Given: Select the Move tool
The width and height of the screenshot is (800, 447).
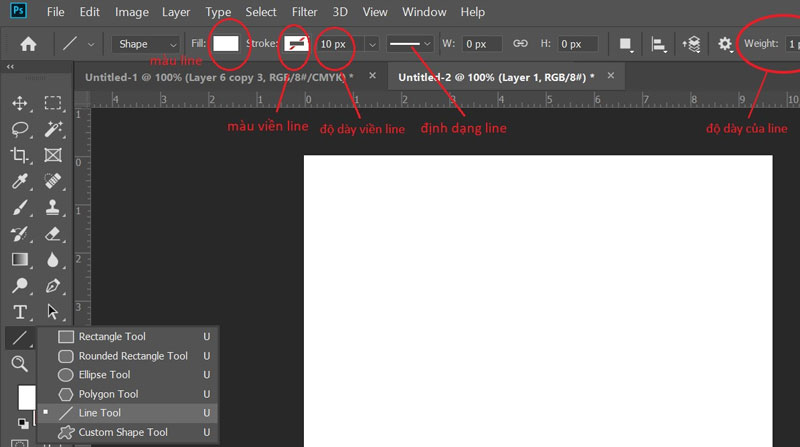Looking at the screenshot, I should (19, 103).
